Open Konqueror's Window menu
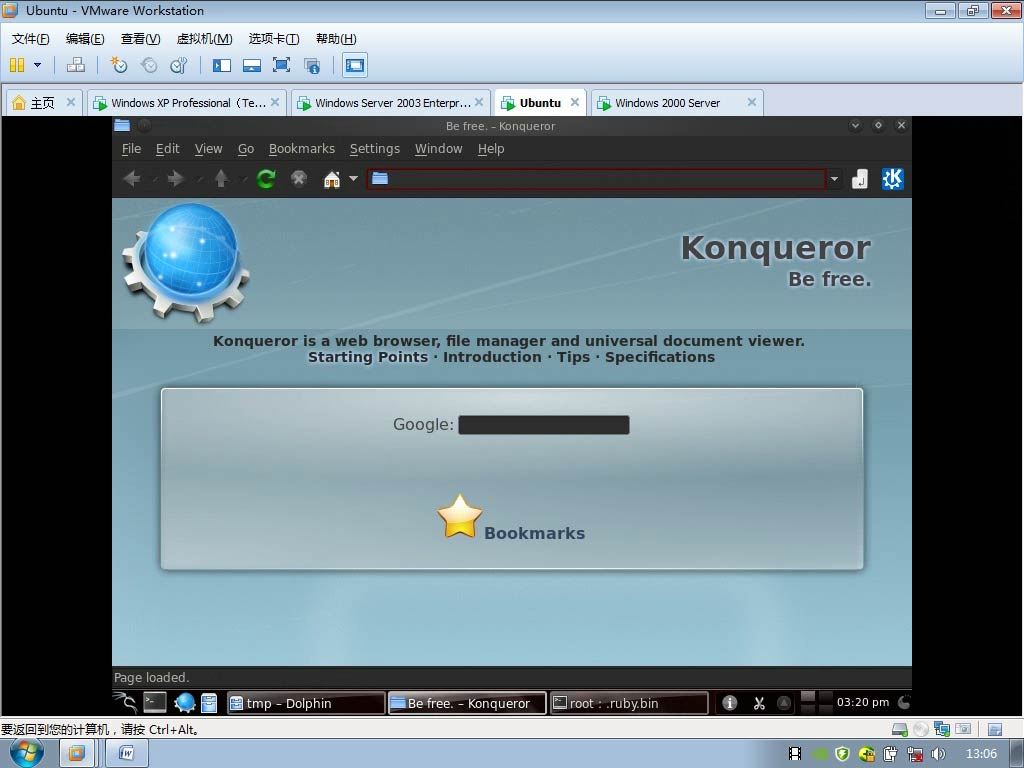 [439, 149]
